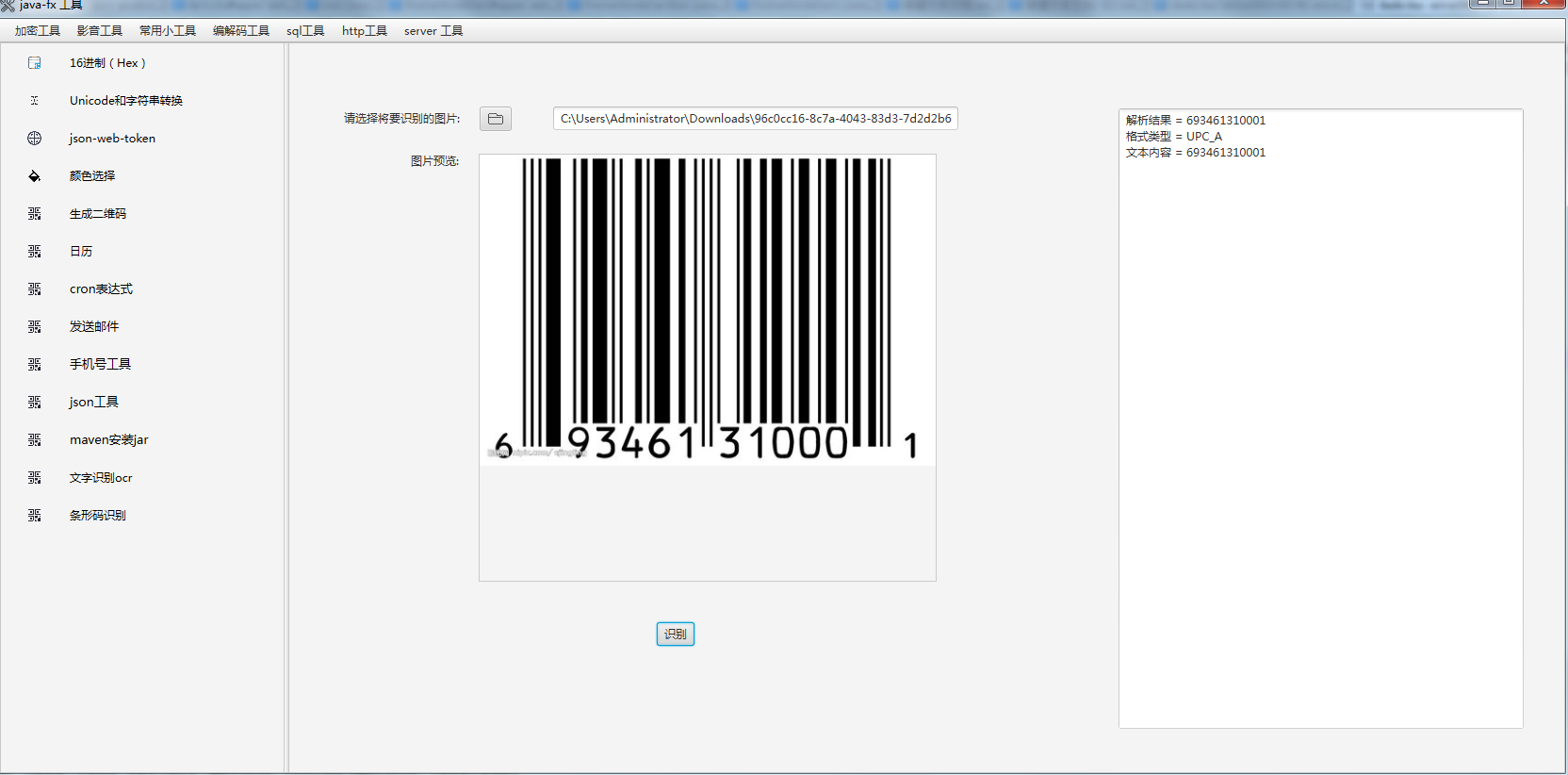Click the Unicode和字符串转换 icon
Viewport: 1568px width, 775px height.
(35, 101)
